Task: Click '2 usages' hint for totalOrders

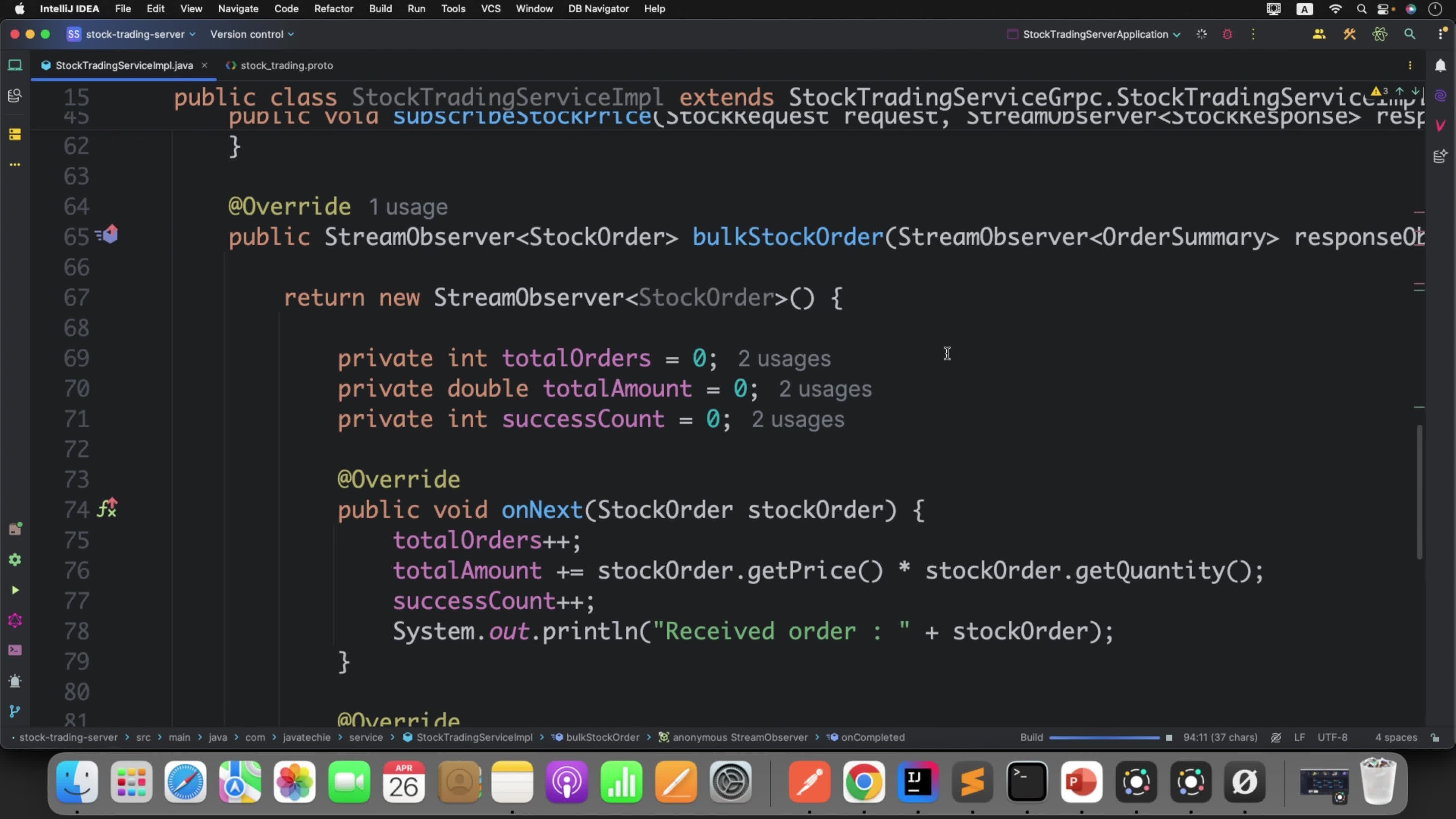Action: tap(784, 358)
